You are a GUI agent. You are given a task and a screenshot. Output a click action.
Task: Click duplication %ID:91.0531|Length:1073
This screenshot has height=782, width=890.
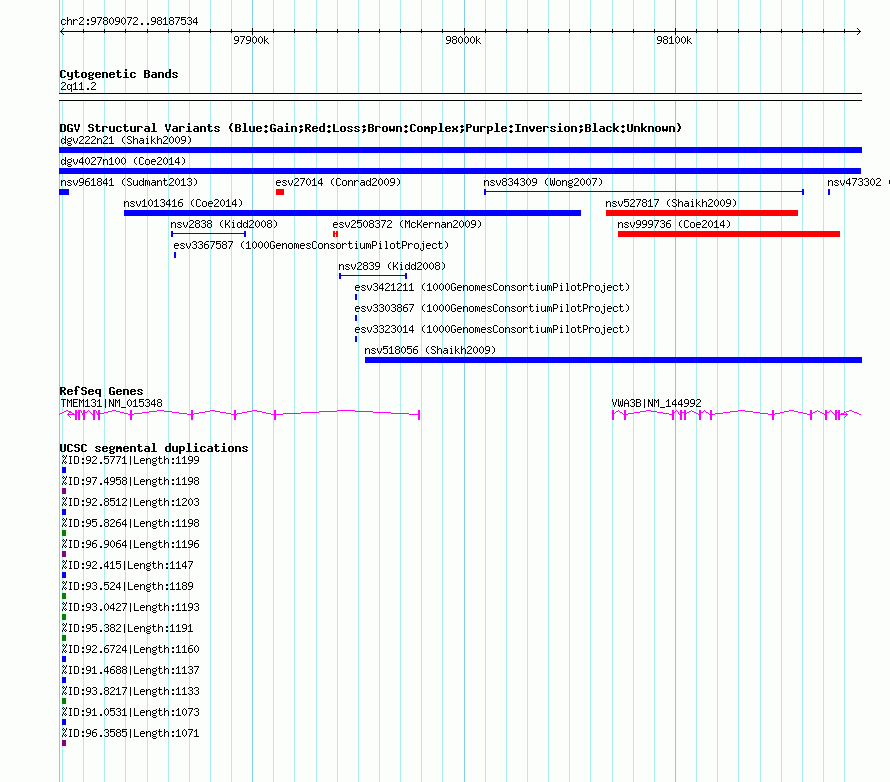click(131, 712)
